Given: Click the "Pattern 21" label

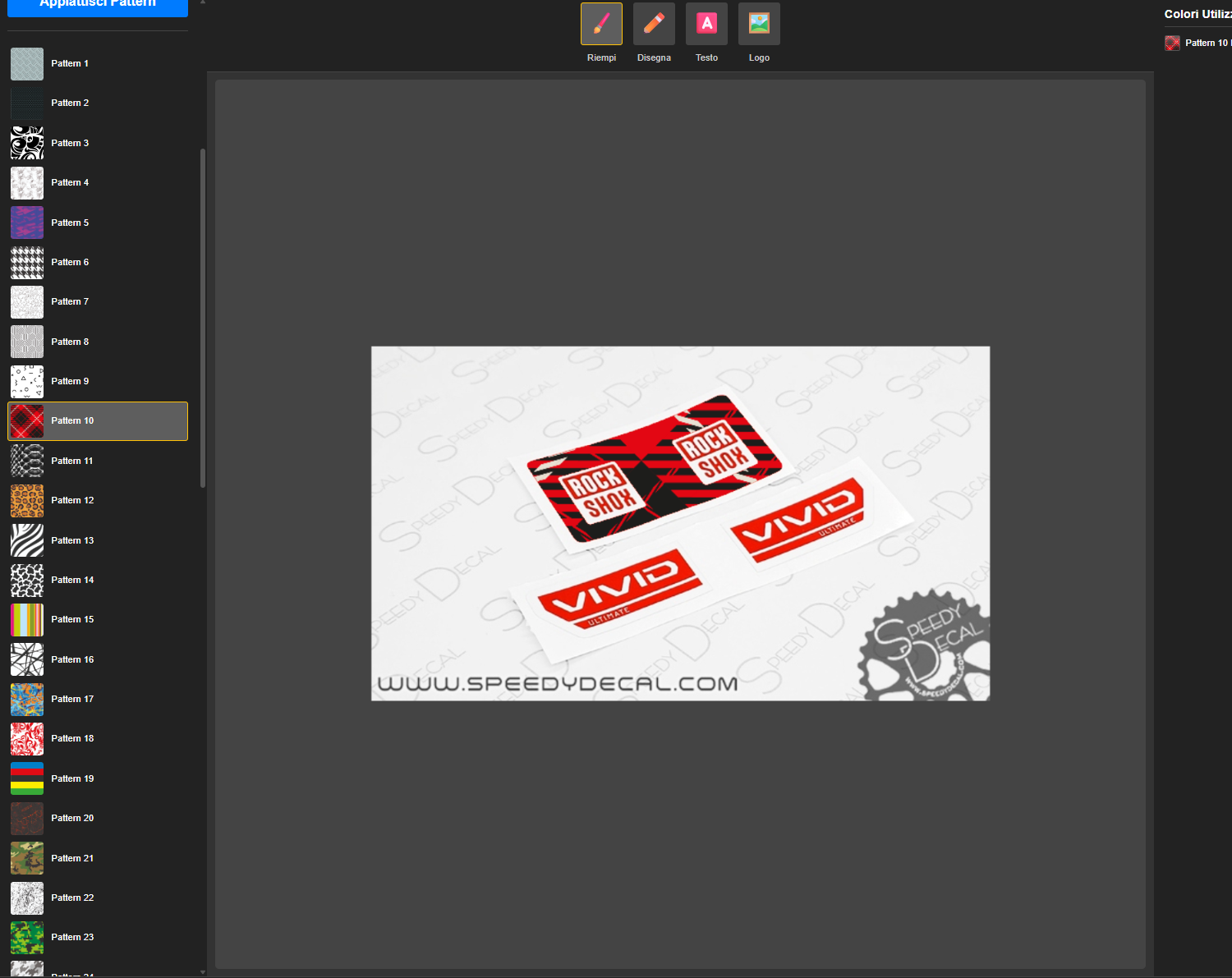Looking at the screenshot, I should (72, 858).
